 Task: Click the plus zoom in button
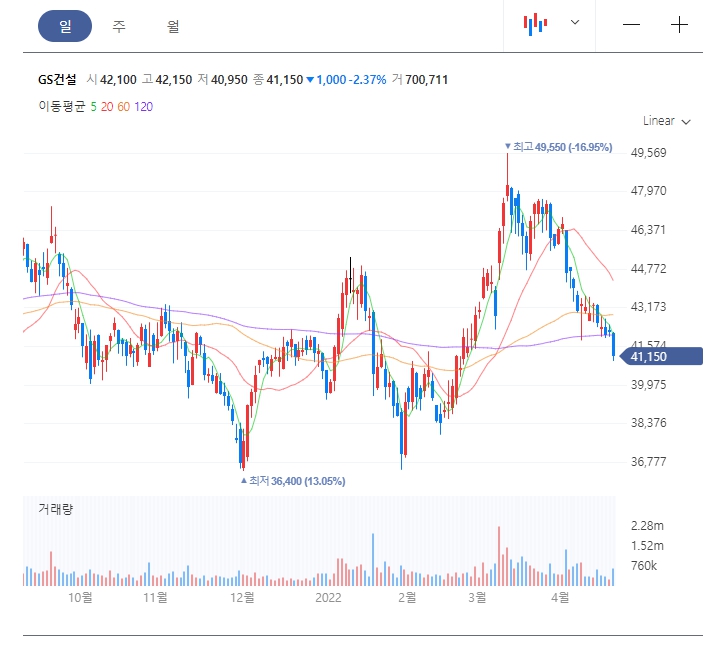pyautogui.click(x=679, y=24)
